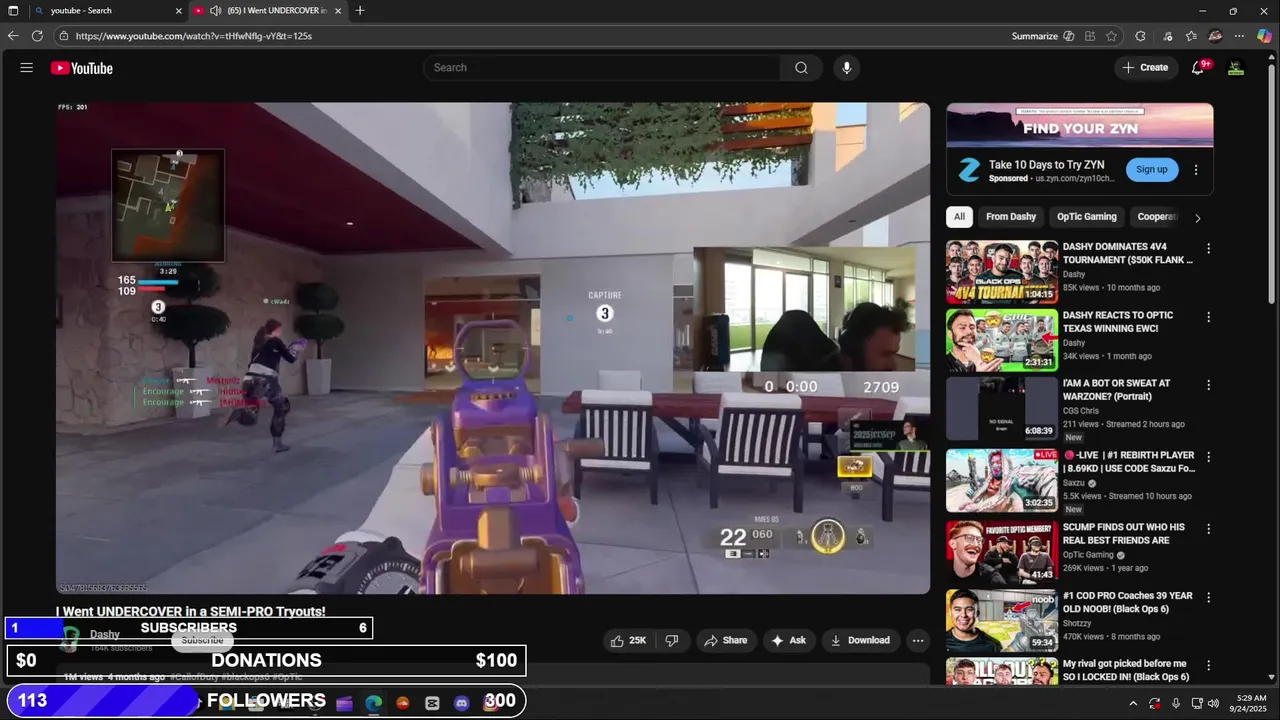Toggle the taskbar microphone icon

[x=1175, y=703]
